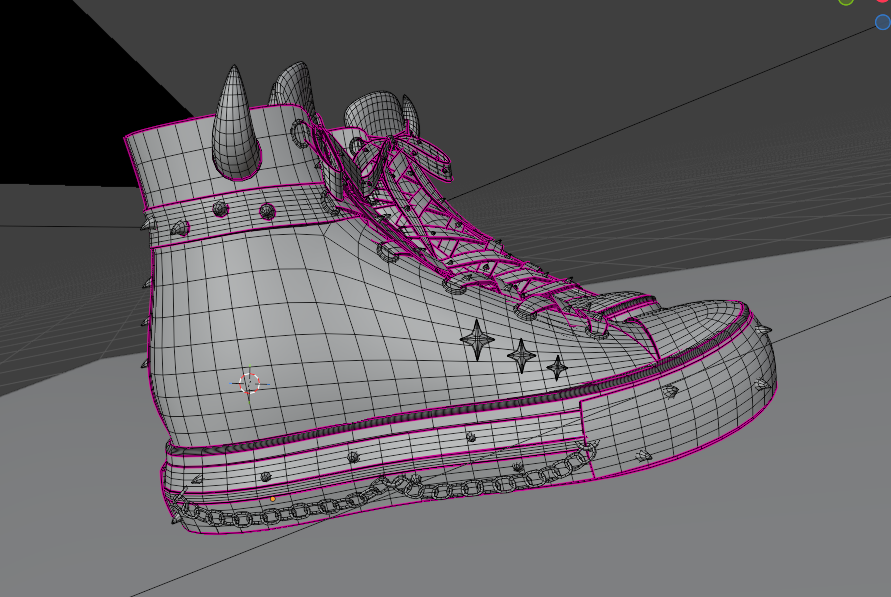Select the largest four-point star decoration
The height and width of the screenshot is (597, 891).
[477, 340]
